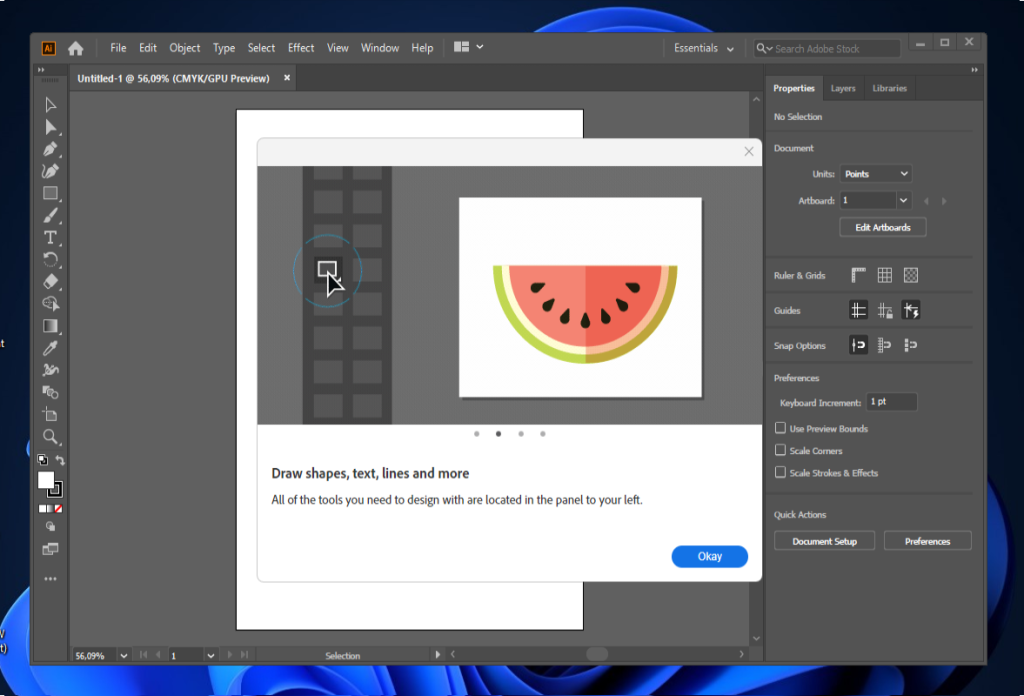Open Document Setup quick action

(x=824, y=541)
